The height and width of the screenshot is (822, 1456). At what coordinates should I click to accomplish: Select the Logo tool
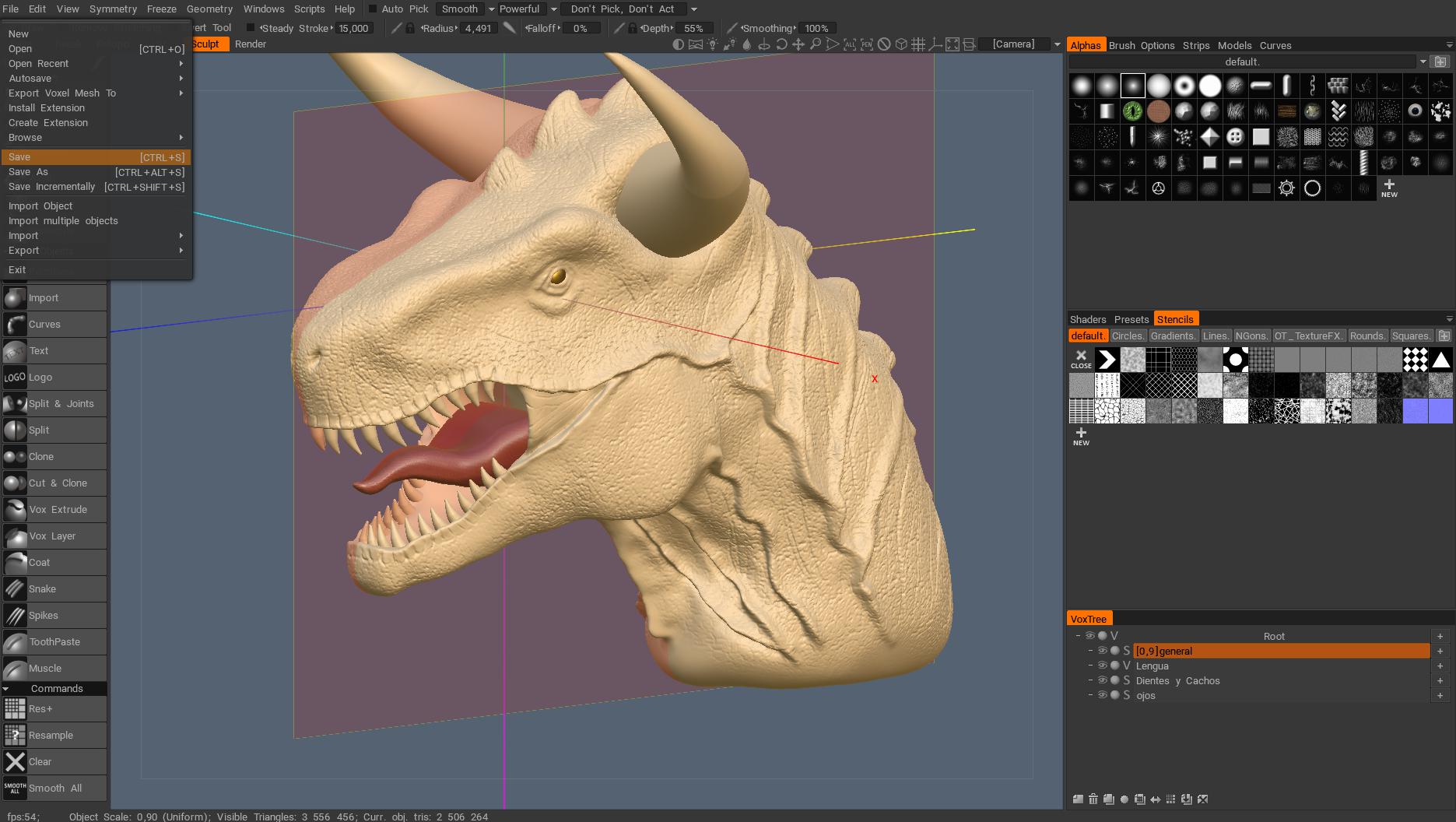[x=54, y=378]
